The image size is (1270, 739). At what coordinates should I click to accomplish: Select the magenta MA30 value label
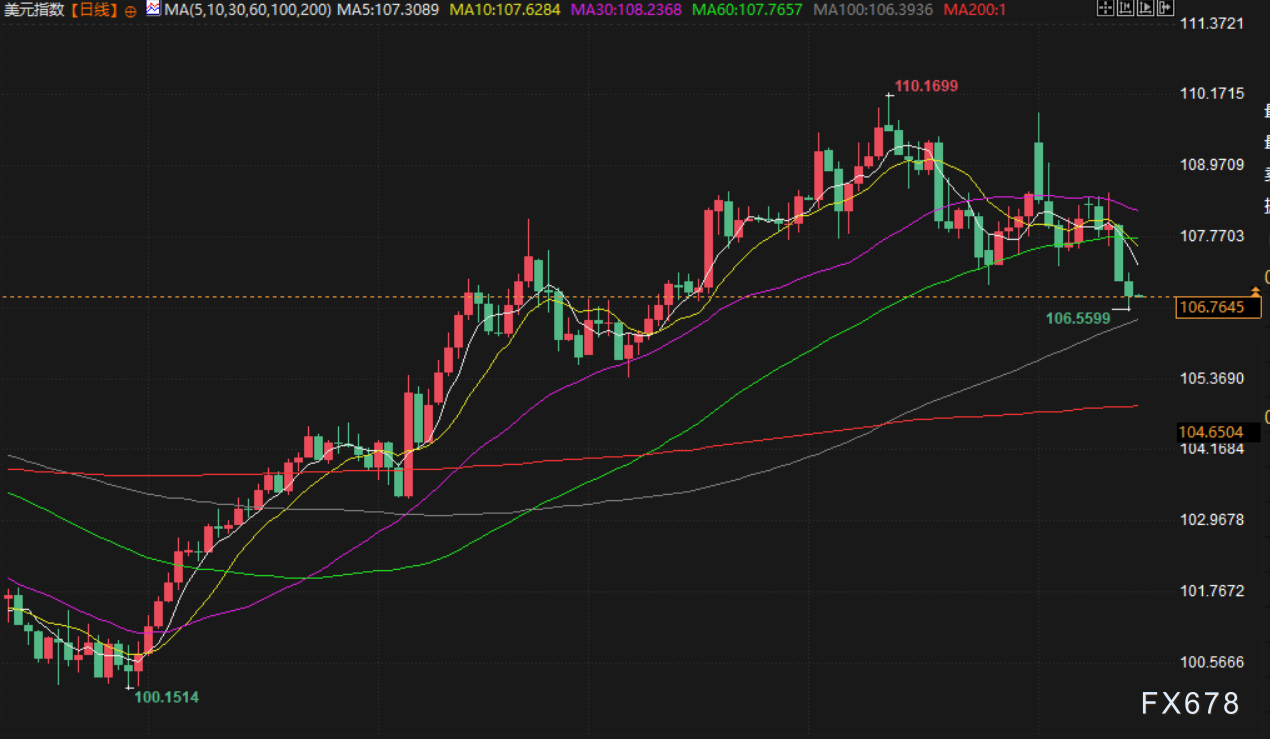(x=626, y=10)
